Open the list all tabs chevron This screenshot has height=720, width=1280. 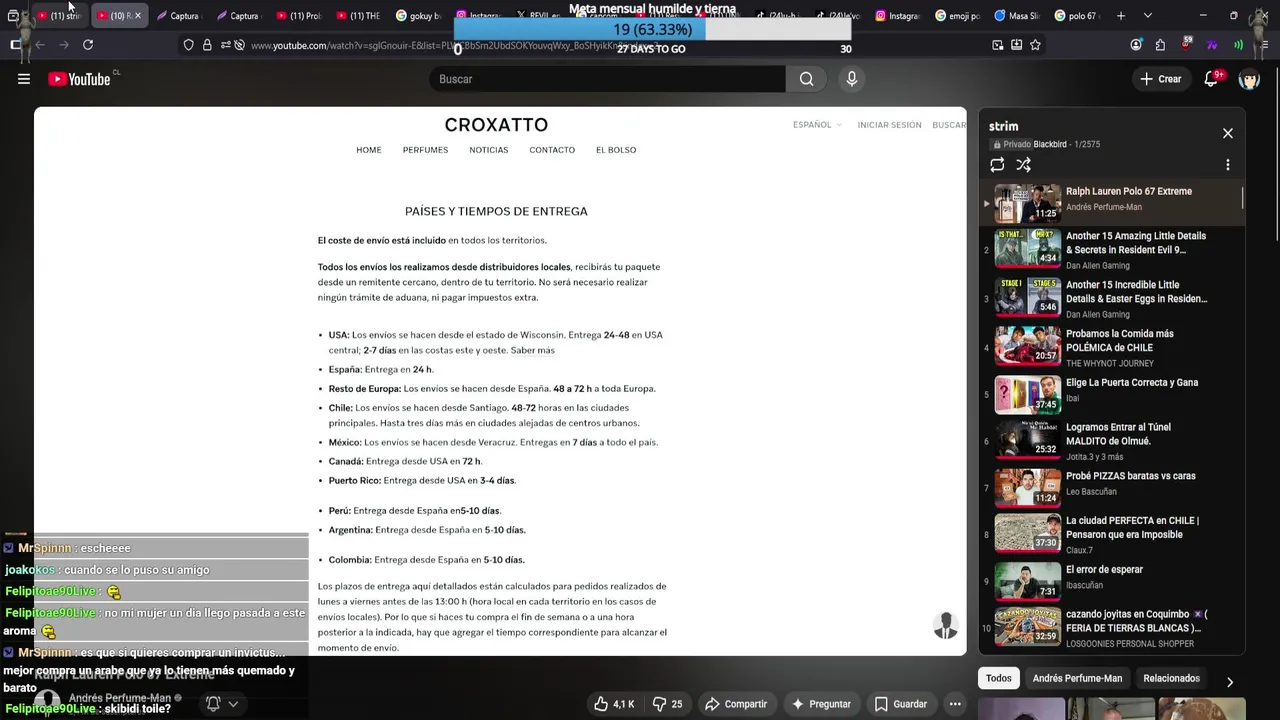tap(1147, 16)
